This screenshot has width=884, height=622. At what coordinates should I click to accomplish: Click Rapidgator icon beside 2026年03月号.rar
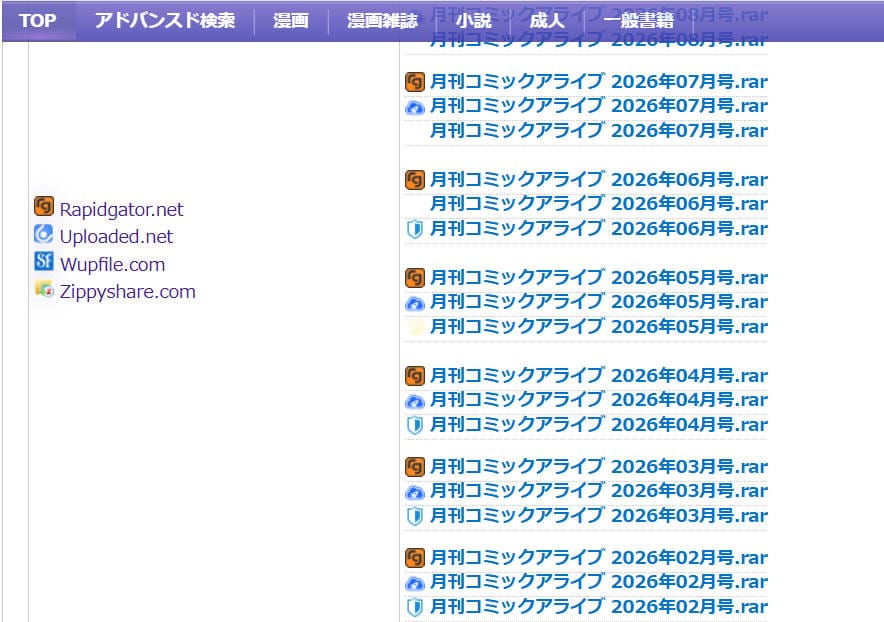click(x=415, y=467)
